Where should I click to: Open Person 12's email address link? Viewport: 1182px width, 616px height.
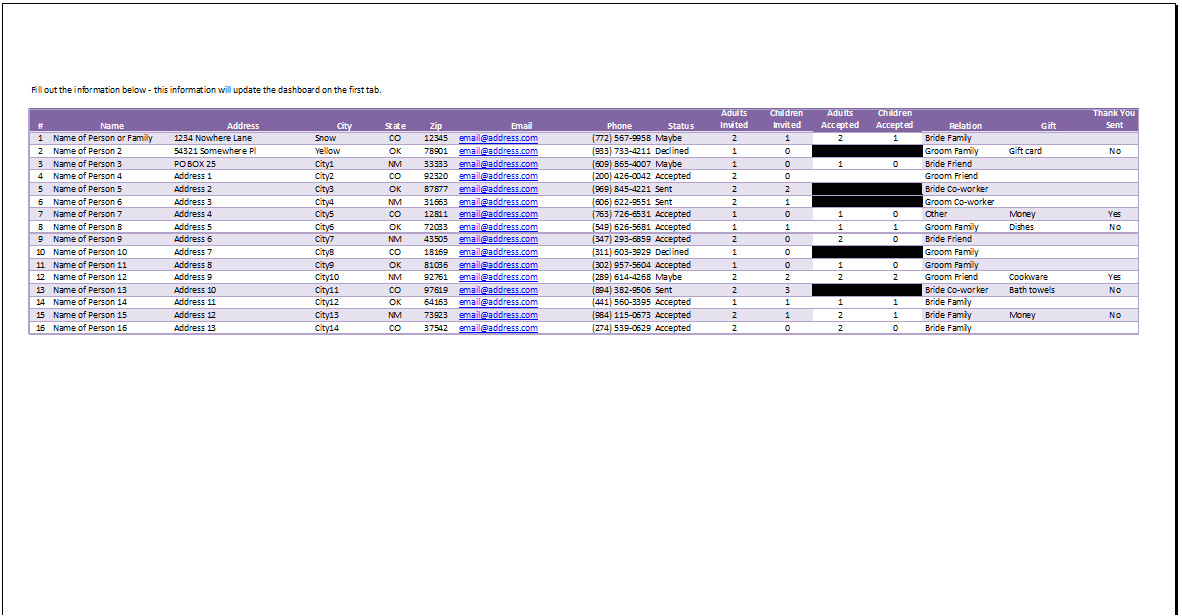point(498,277)
